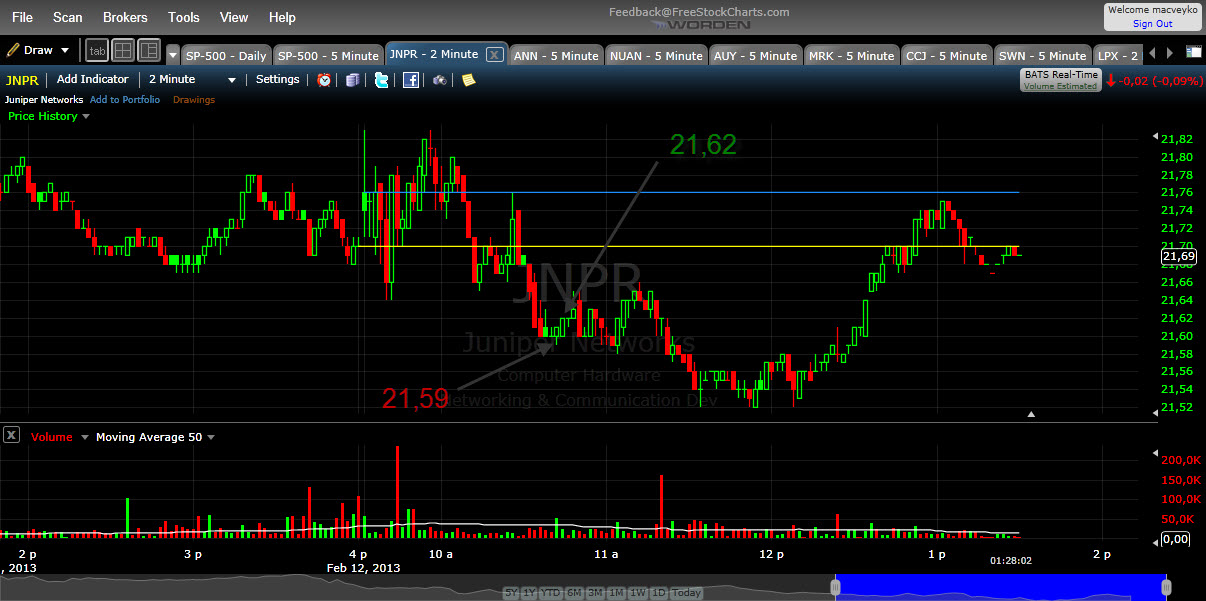
Task: Click the left handle of the range slider
Action: (x=836, y=587)
